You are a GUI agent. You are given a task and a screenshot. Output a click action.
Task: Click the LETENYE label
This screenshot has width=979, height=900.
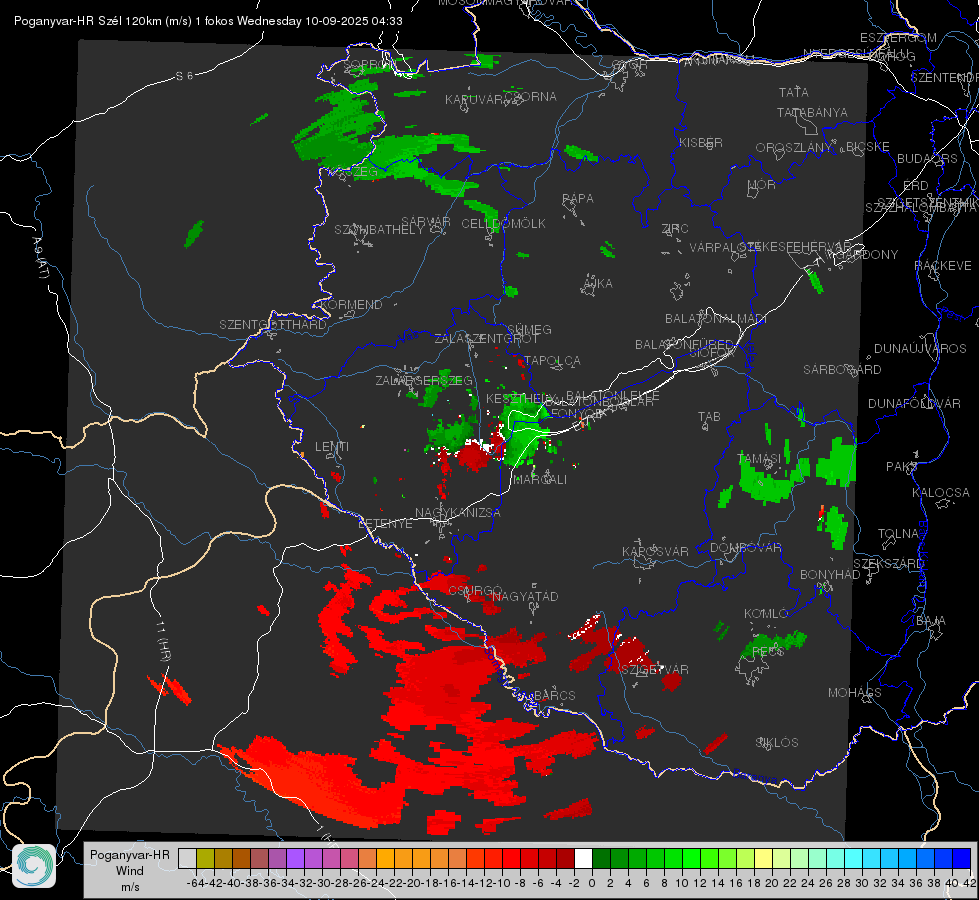coord(385,523)
